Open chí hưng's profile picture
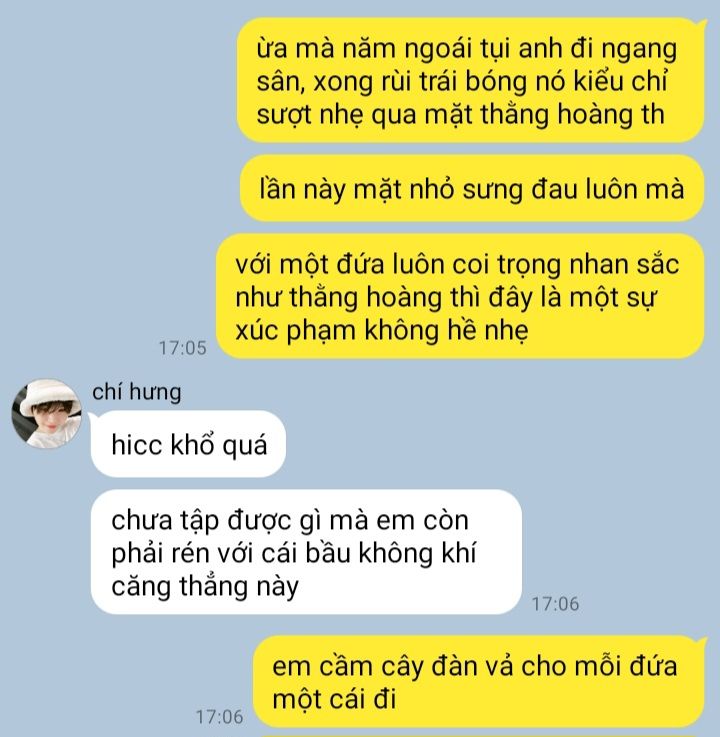 pos(47,414)
